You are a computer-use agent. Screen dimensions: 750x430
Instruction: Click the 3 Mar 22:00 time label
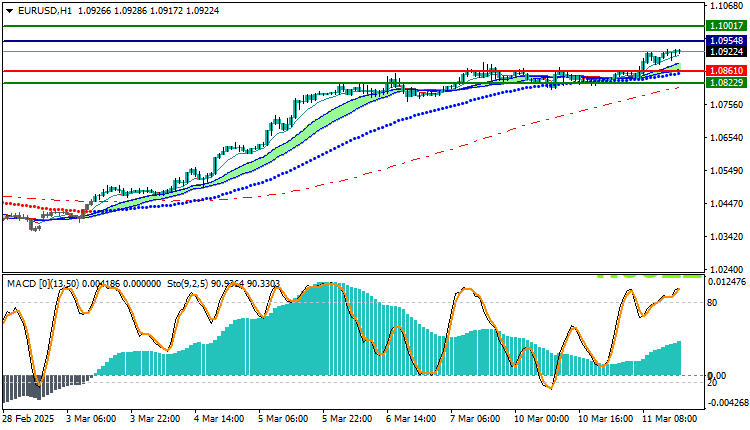[x=155, y=419]
